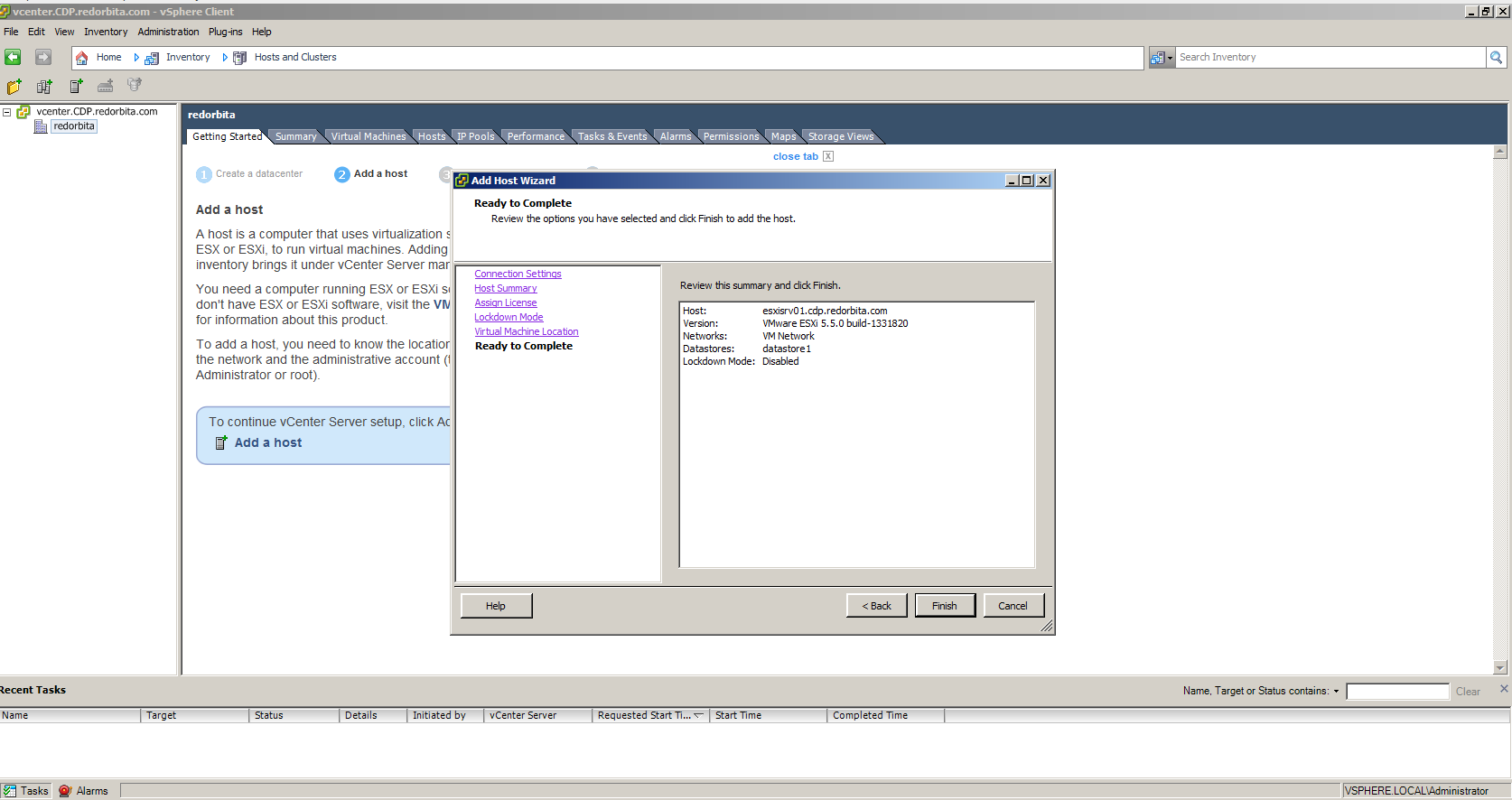Go to Connection Settings wizard step

point(518,274)
